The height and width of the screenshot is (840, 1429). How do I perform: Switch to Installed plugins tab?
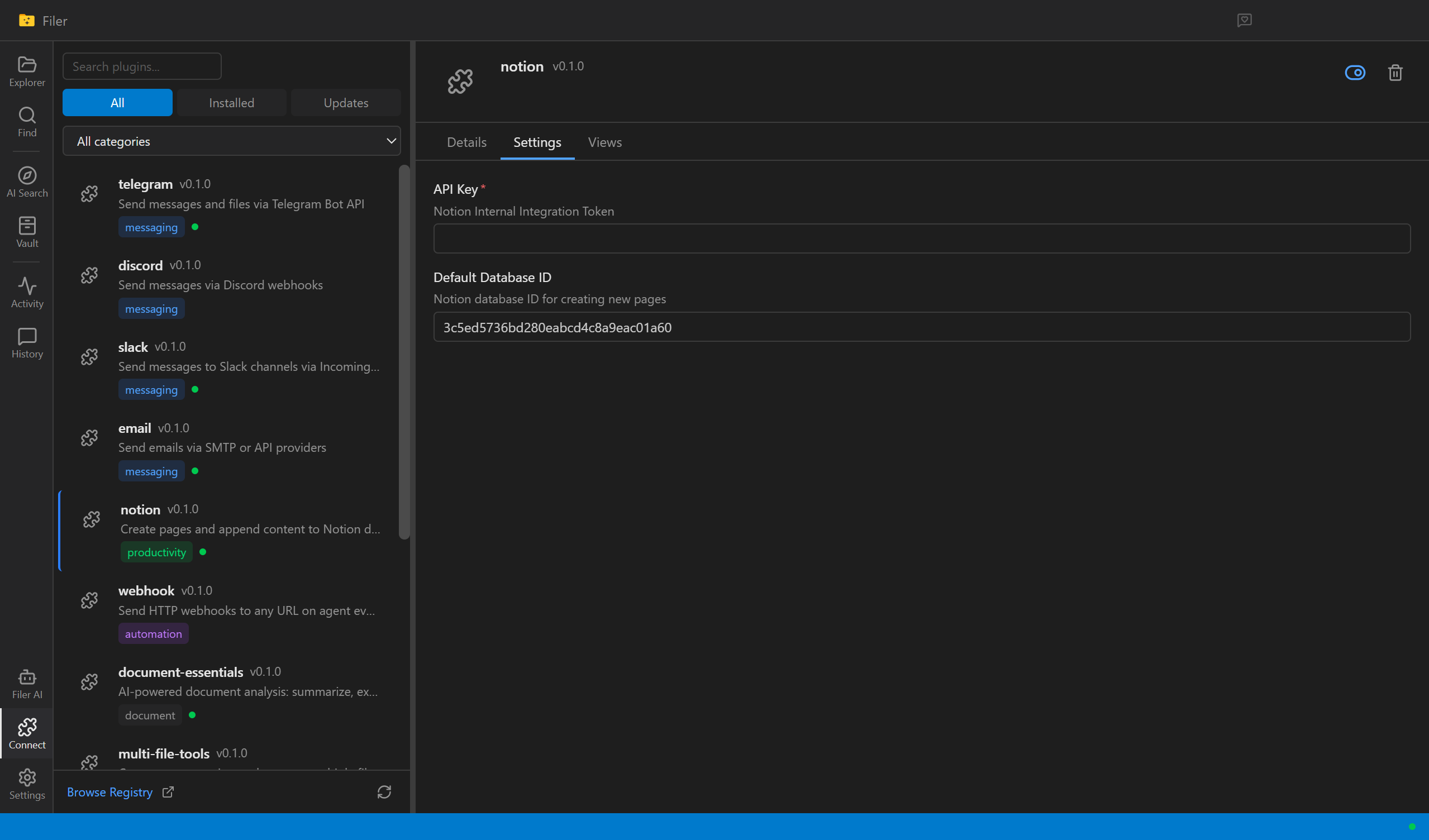point(231,103)
